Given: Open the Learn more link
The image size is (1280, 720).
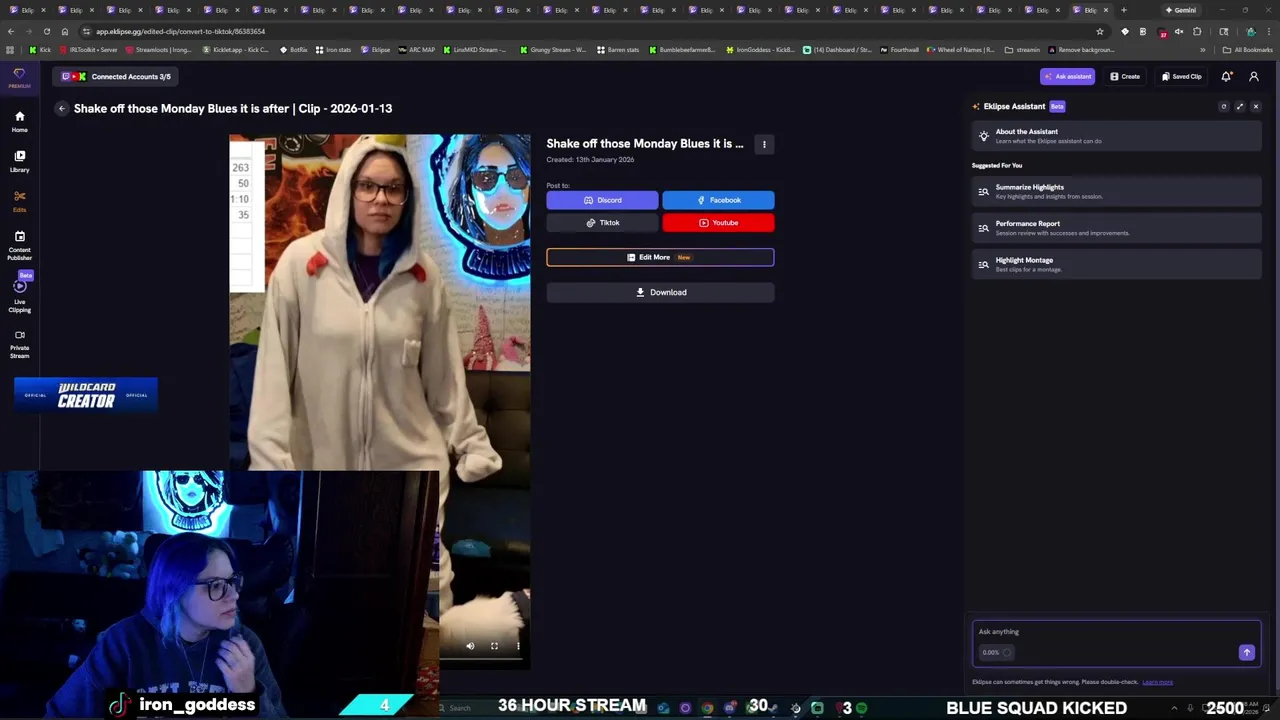Looking at the screenshot, I should click(1157, 682).
